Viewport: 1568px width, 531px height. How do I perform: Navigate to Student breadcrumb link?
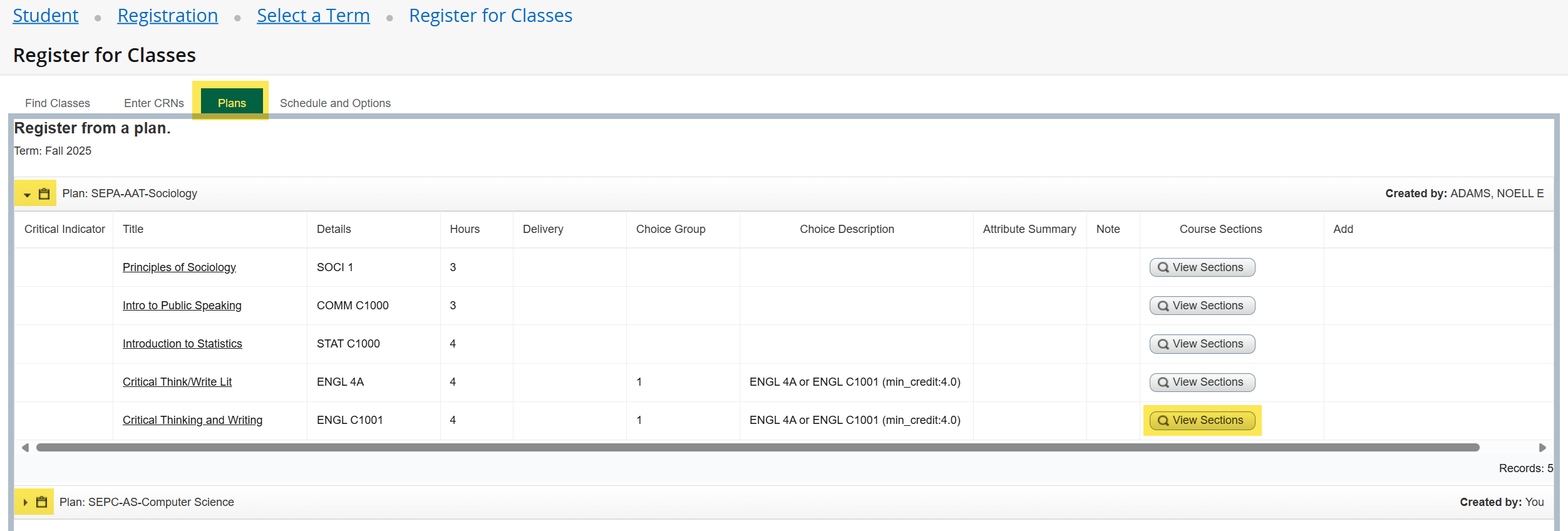pos(46,16)
